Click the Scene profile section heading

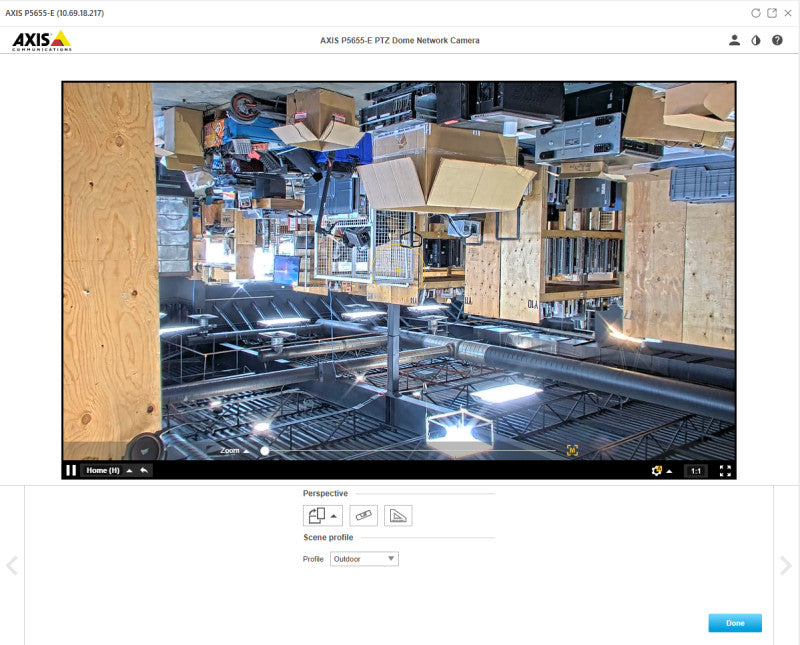pos(328,537)
